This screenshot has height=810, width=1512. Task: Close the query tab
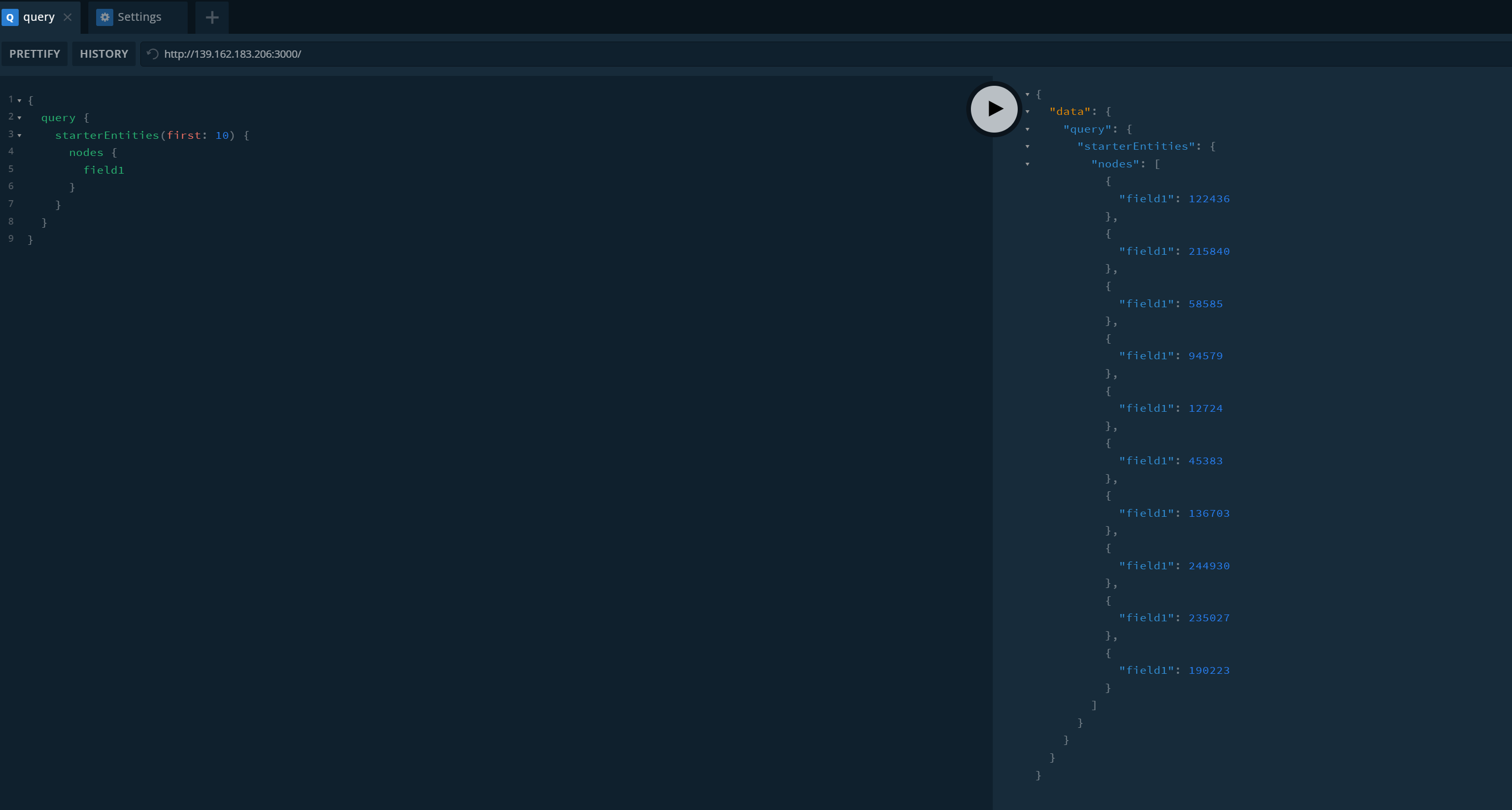[x=68, y=17]
